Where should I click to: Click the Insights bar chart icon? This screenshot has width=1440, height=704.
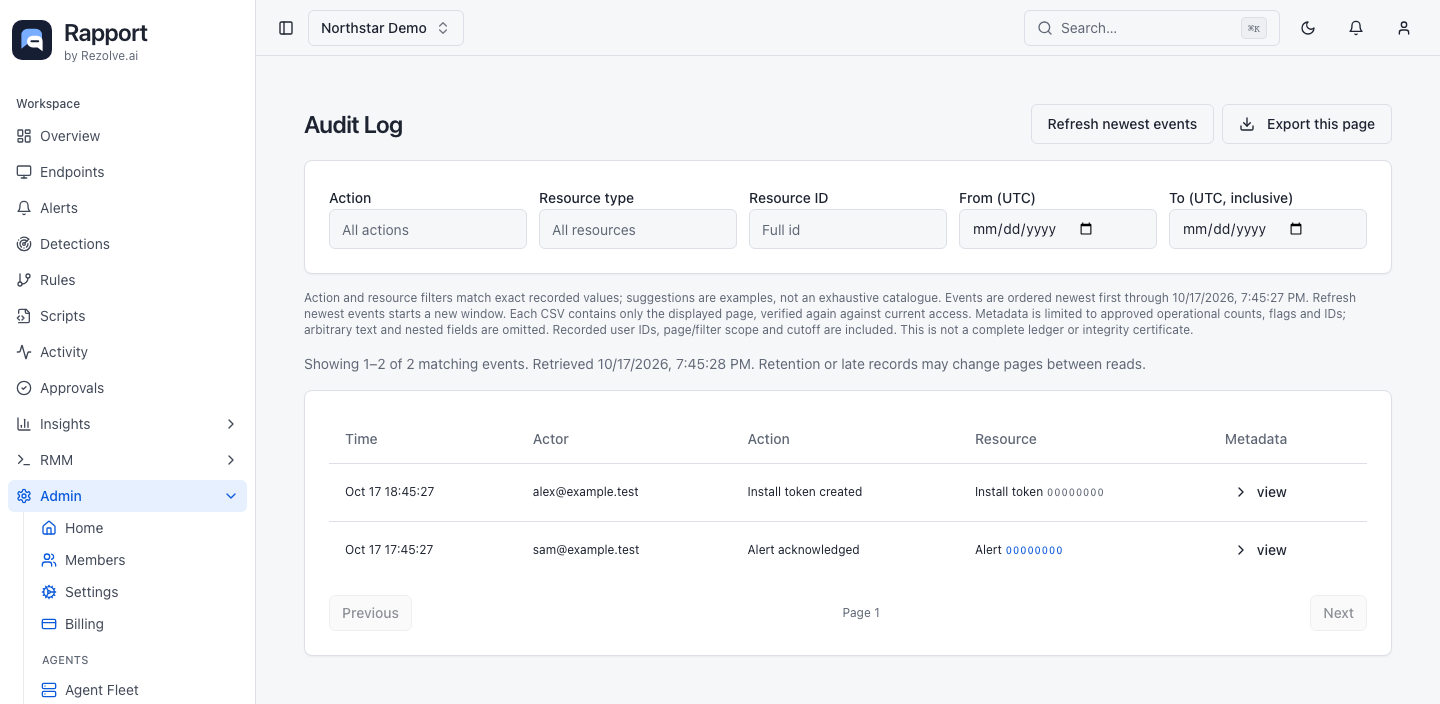(x=24, y=424)
